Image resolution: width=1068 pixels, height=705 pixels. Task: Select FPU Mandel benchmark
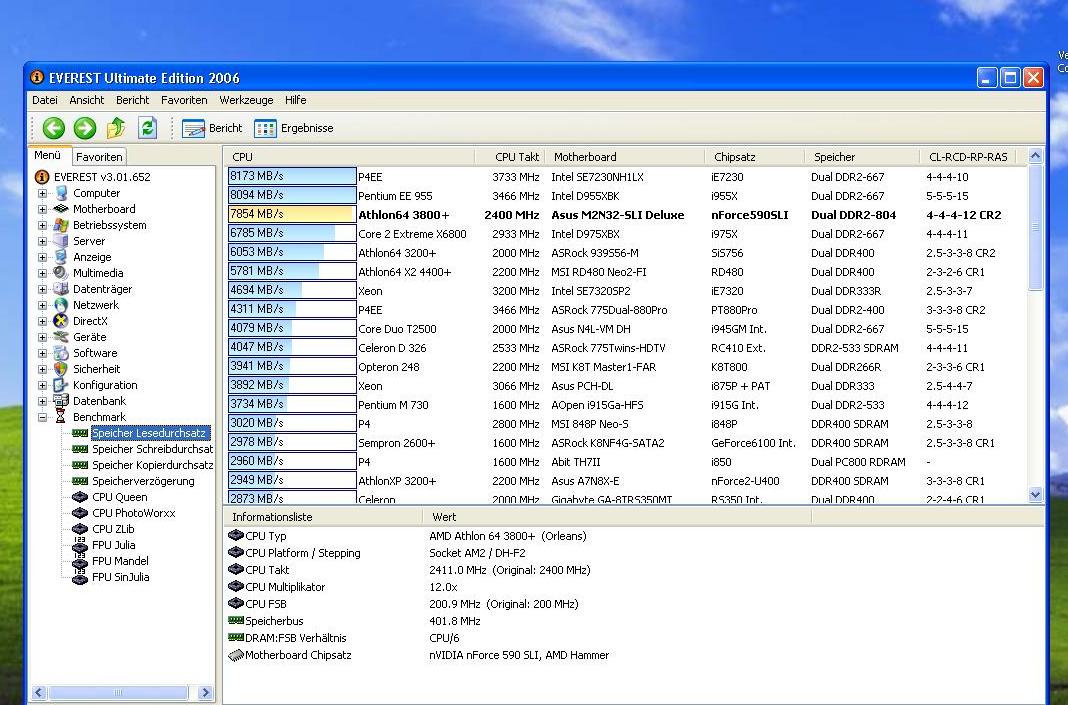pyautogui.click(x=120, y=561)
